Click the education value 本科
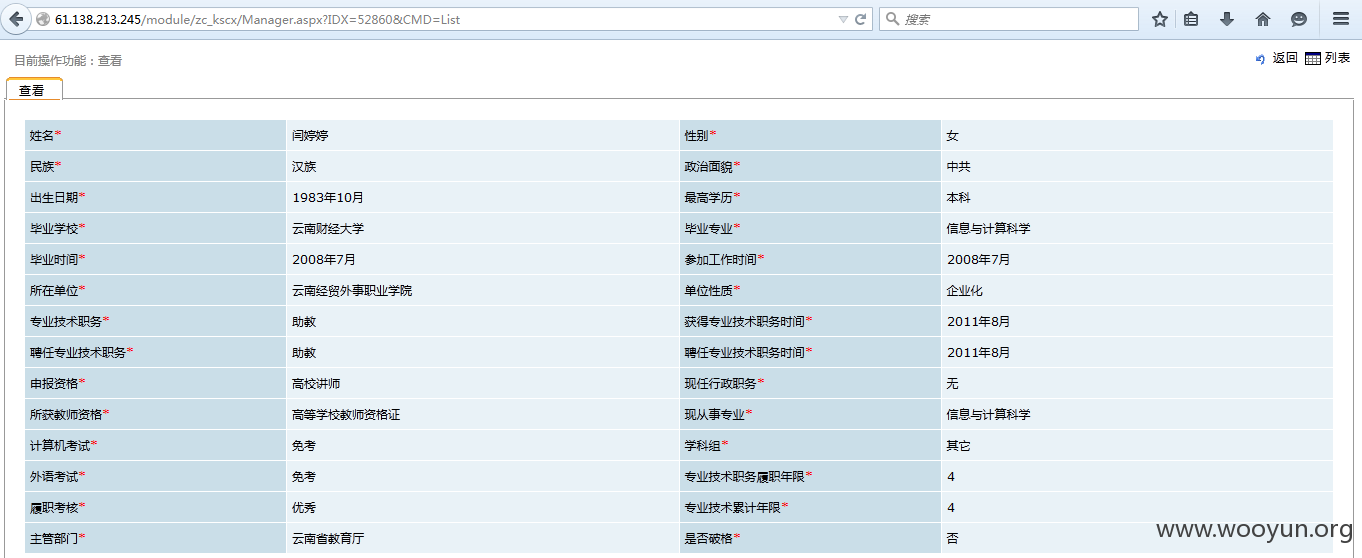The height and width of the screenshot is (558, 1362). click(x=959, y=197)
